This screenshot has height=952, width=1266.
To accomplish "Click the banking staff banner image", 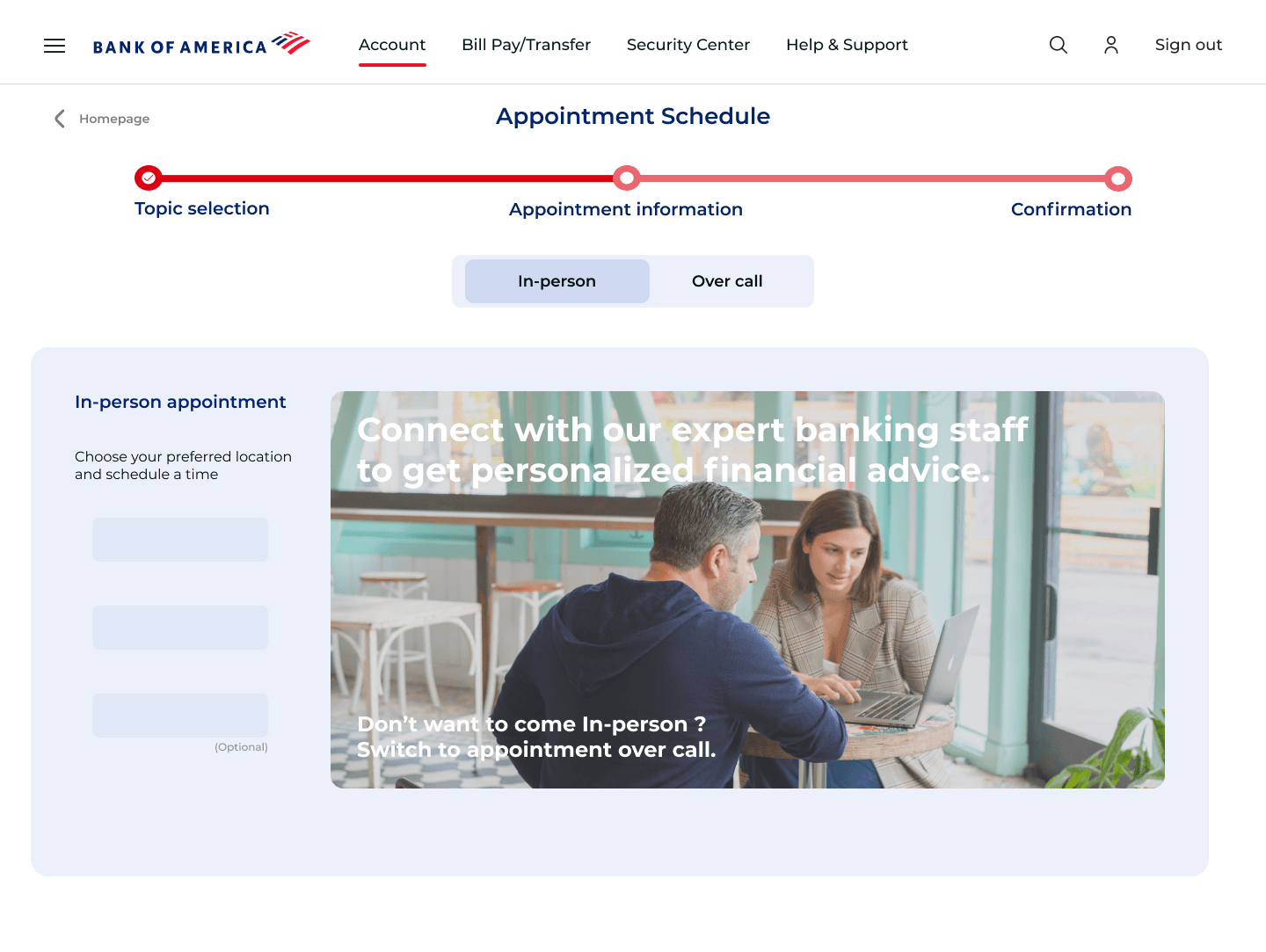I will click(x=747, y=590).
